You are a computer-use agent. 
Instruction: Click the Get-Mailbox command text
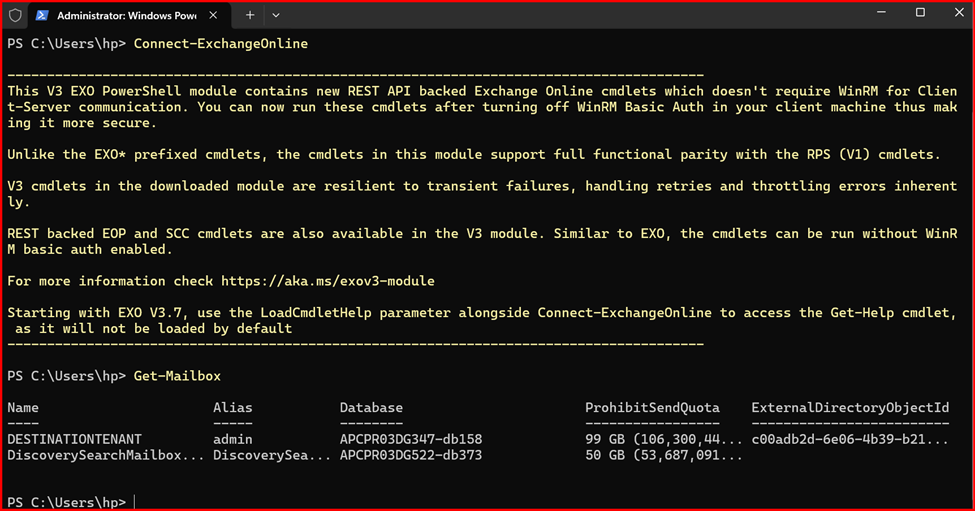177,376
